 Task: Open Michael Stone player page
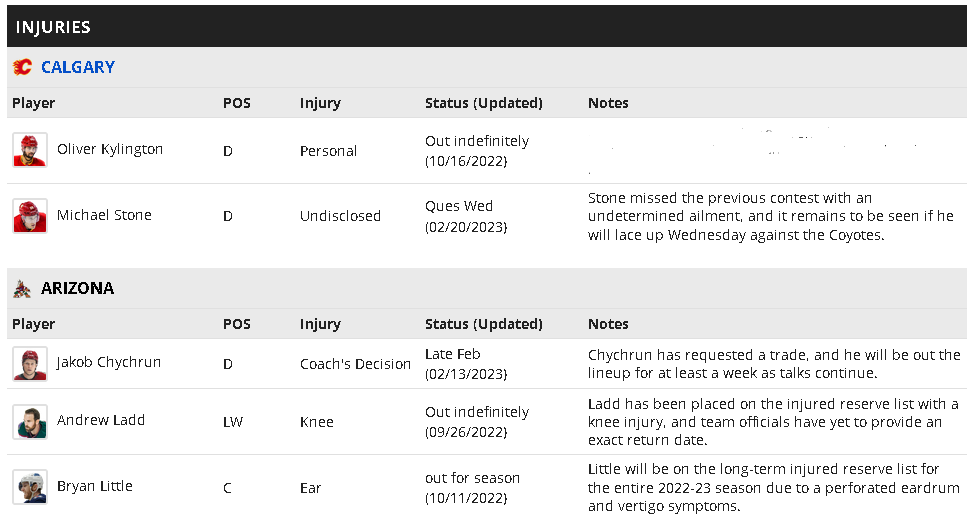click(104, 215)
